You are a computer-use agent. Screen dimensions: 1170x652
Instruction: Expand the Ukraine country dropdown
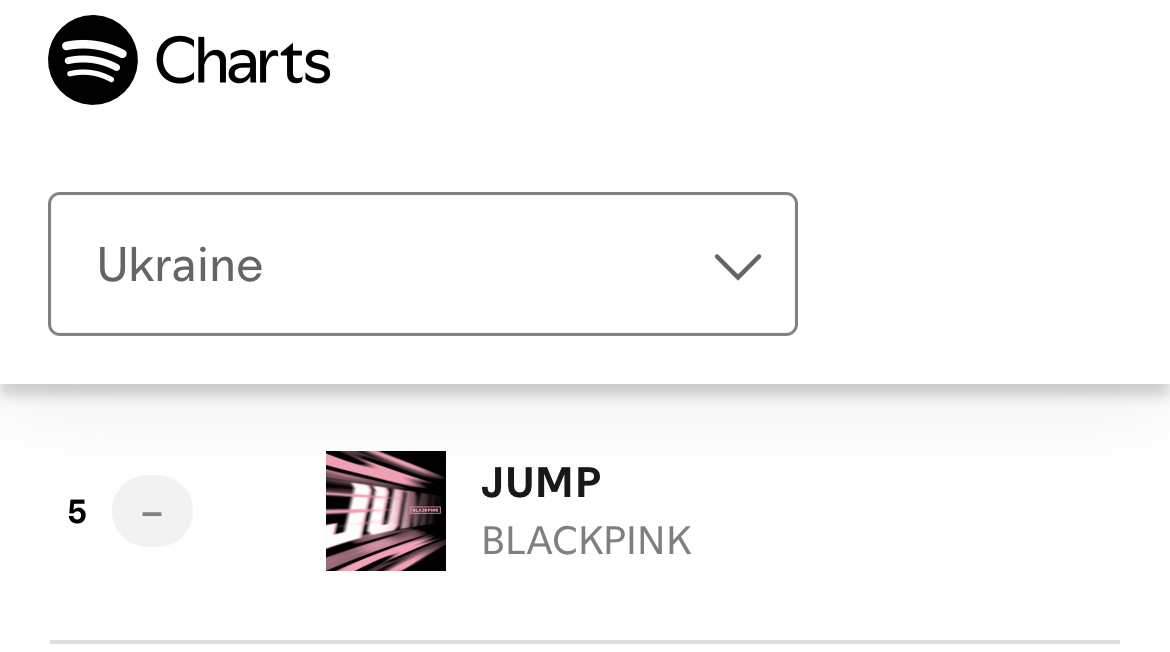(423, 264)
